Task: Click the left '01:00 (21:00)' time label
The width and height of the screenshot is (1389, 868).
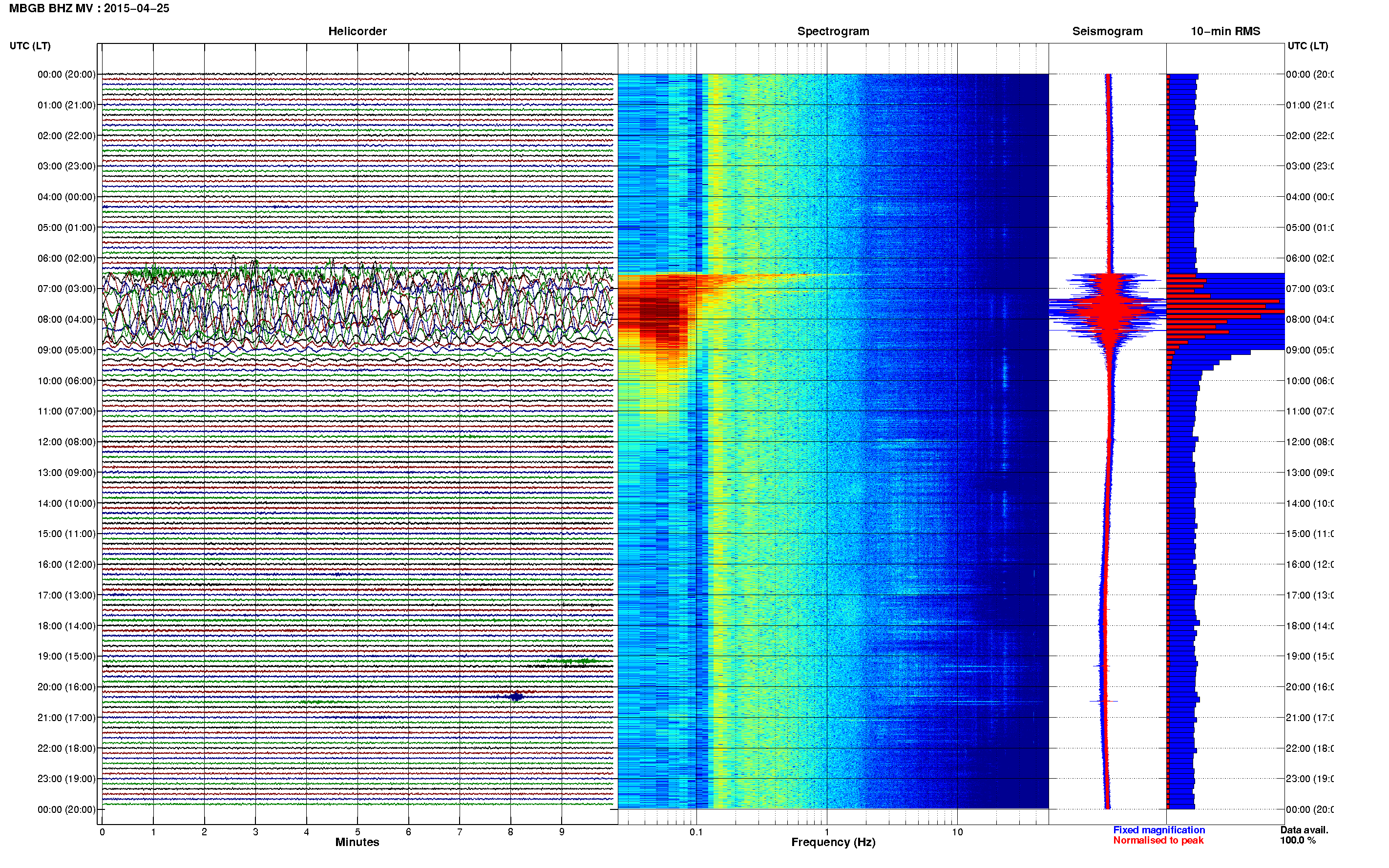Action: tap(66, 105)
